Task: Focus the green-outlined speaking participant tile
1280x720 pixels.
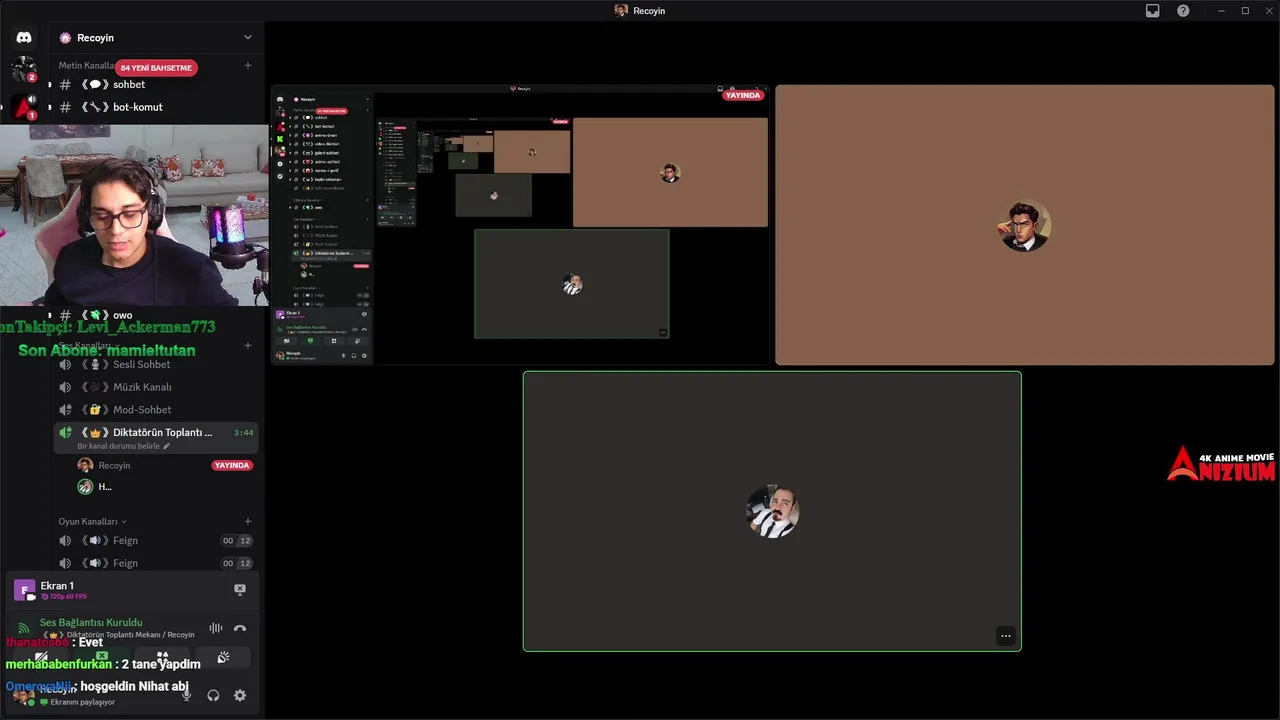Action: coord(772,511)
